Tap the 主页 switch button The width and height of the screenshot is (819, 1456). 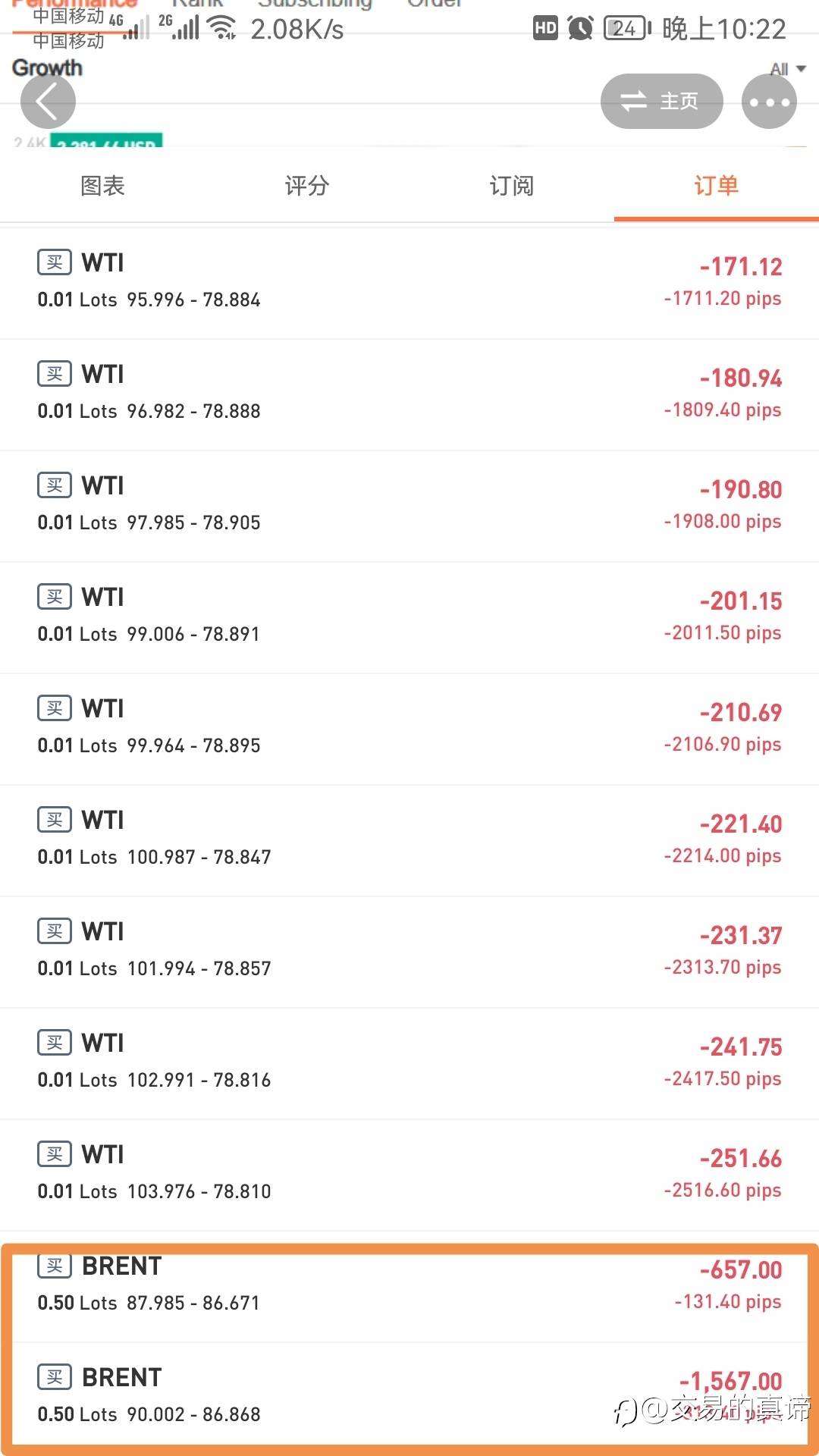point(661,102)
